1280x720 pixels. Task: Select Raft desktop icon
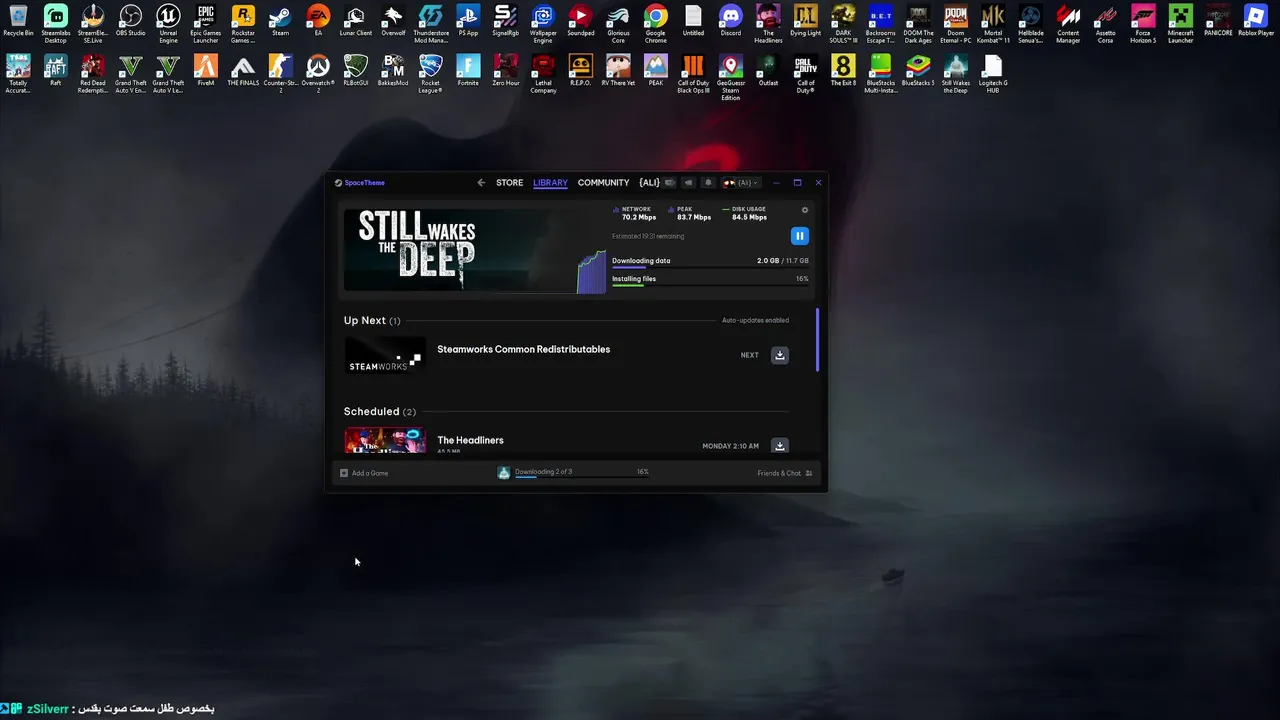tap(55, 70)
